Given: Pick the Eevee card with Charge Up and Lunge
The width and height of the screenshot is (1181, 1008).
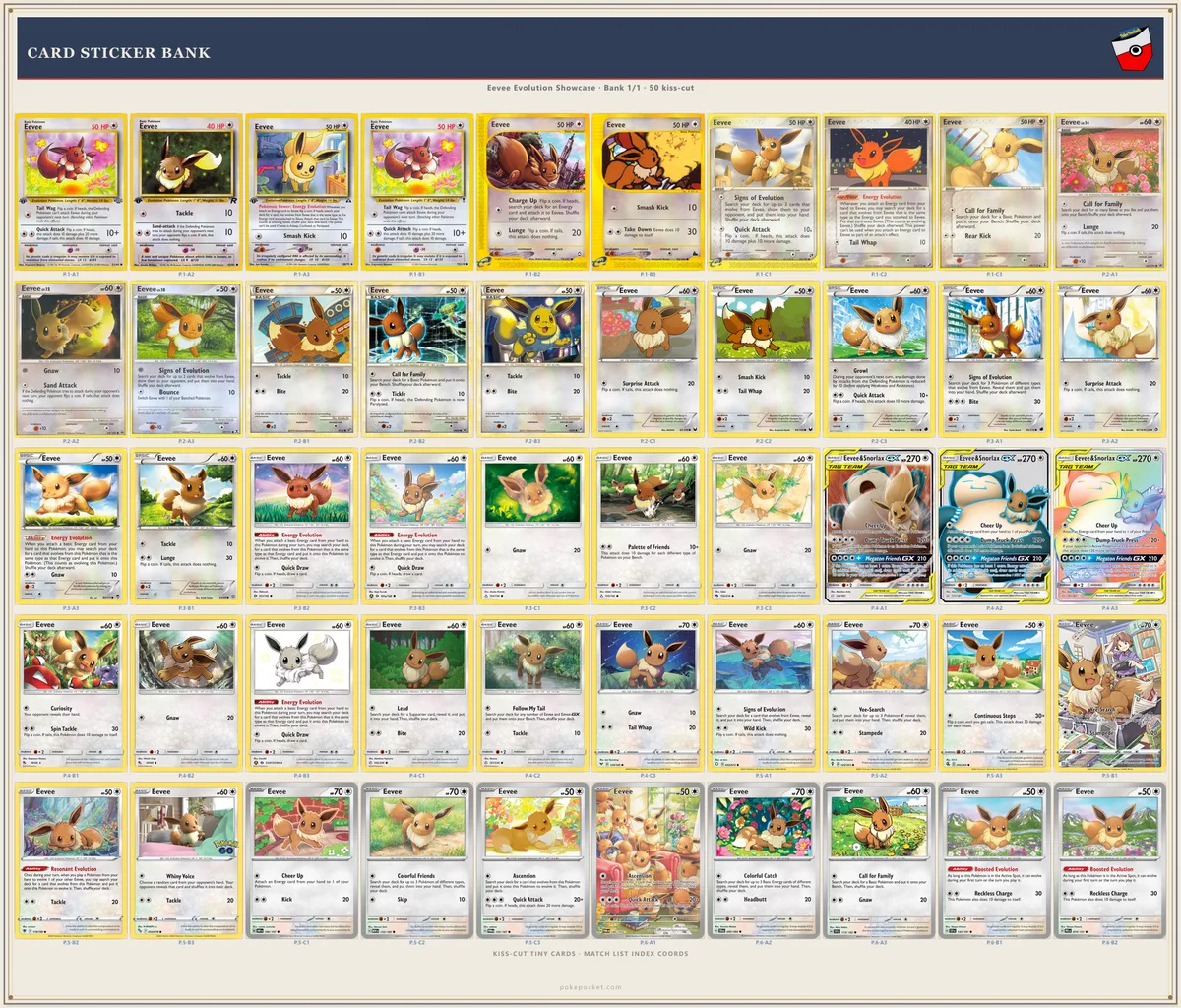Looking at the screenshot, I should (x=532, y=192).
